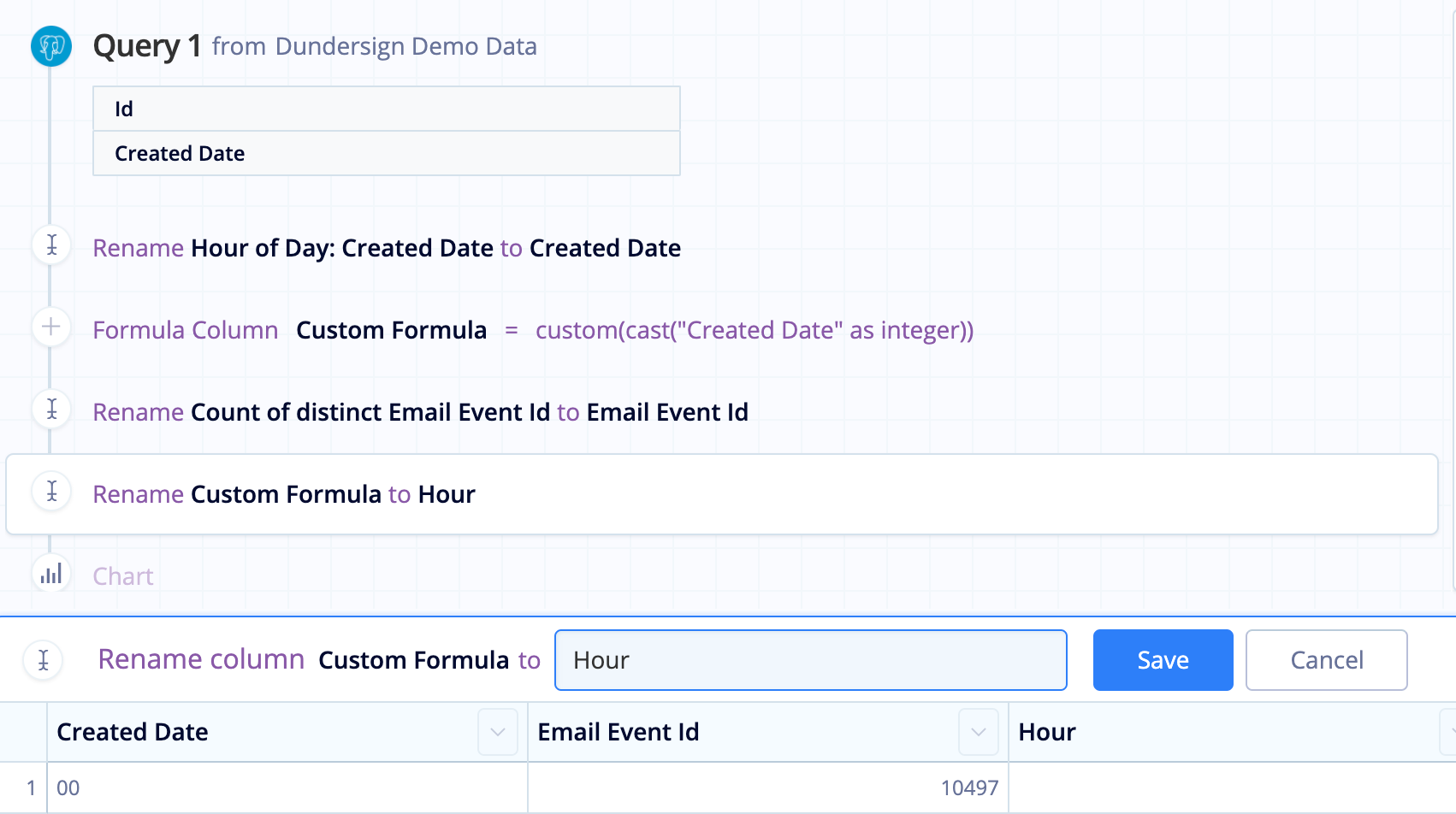The width and height of the screenshot is (1456, 814).
Task: Open Email Event Id column header dropdown
Action: pos(979,732)
